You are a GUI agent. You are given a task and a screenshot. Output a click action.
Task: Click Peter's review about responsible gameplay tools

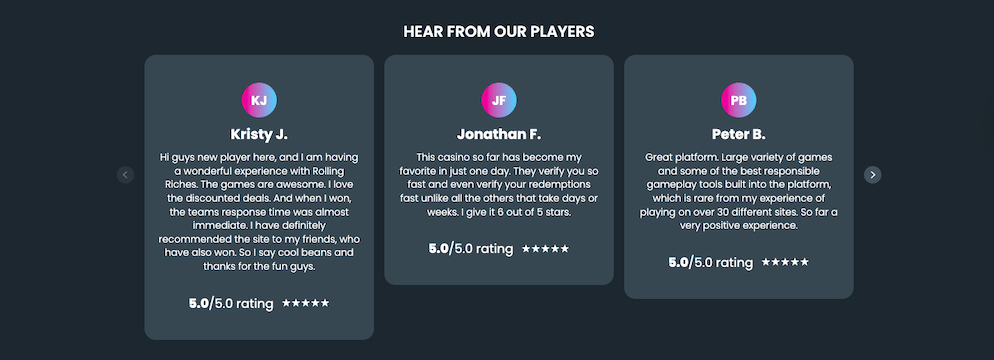[739, 191]
